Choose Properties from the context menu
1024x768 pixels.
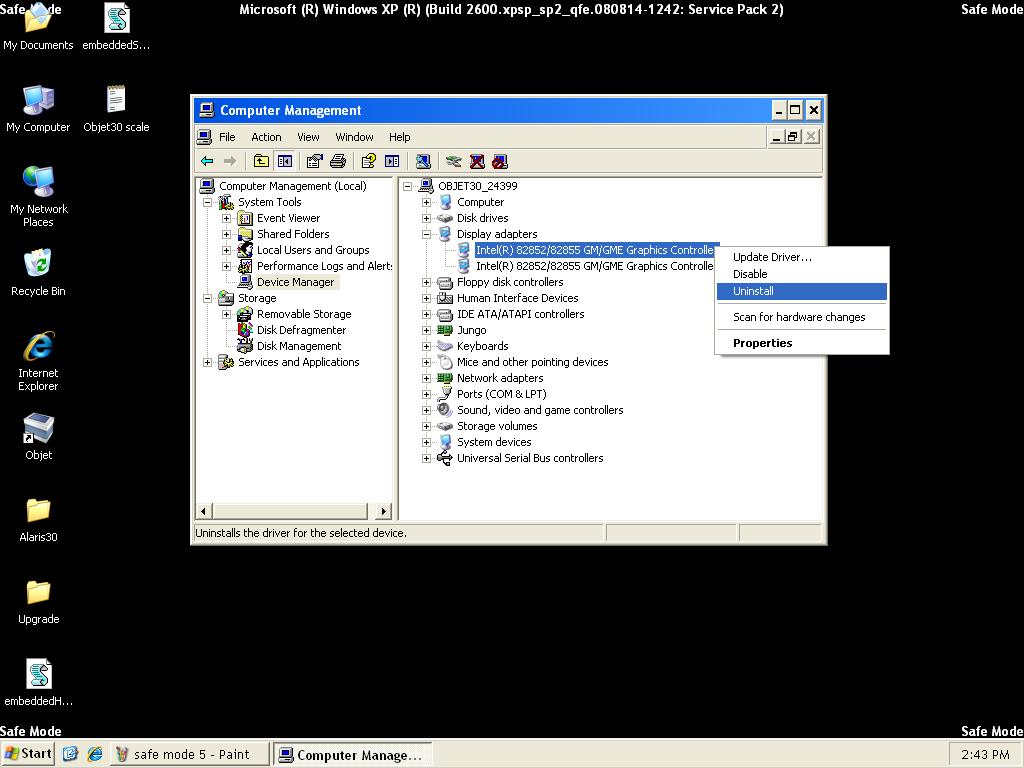click(x=802, y=343)
